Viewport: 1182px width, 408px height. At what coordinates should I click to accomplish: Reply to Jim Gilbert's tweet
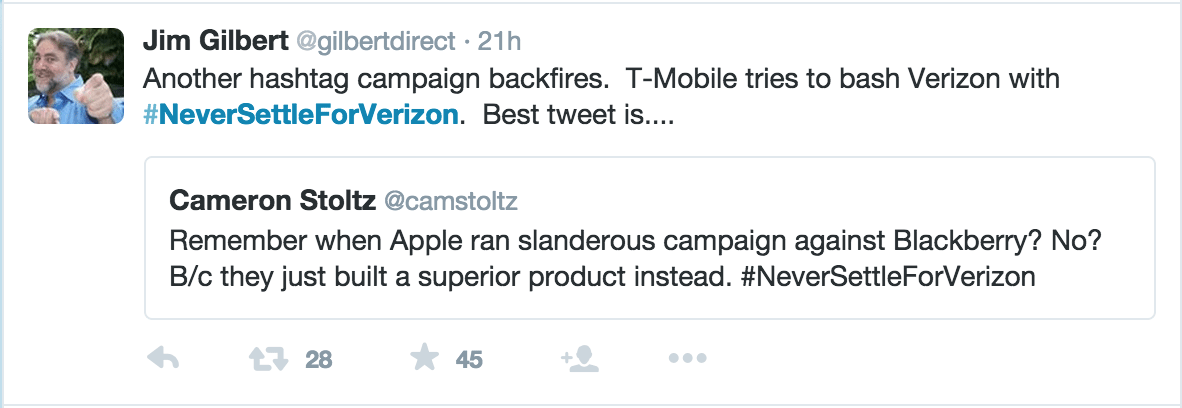point(162,358)
